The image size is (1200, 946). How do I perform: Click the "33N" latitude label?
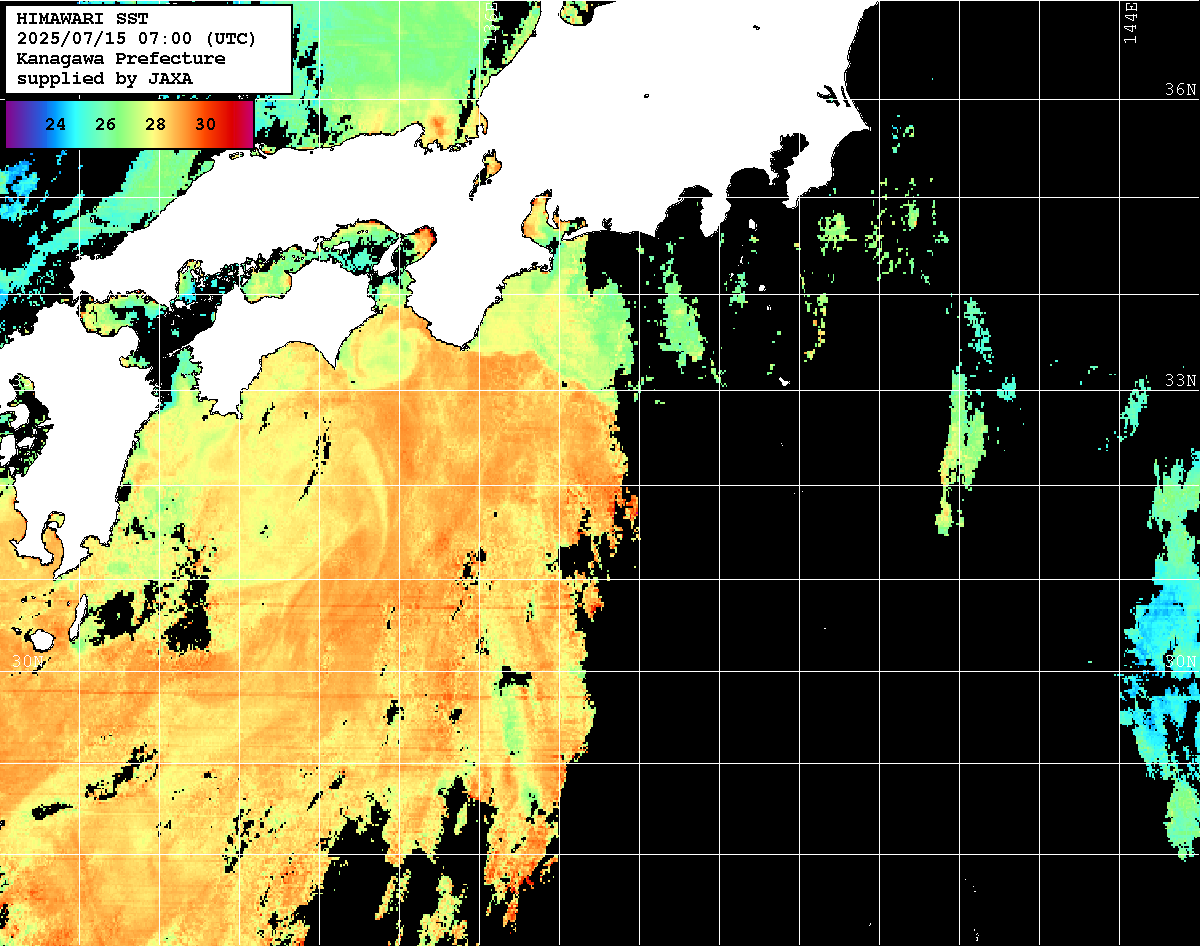(1180, 381)
